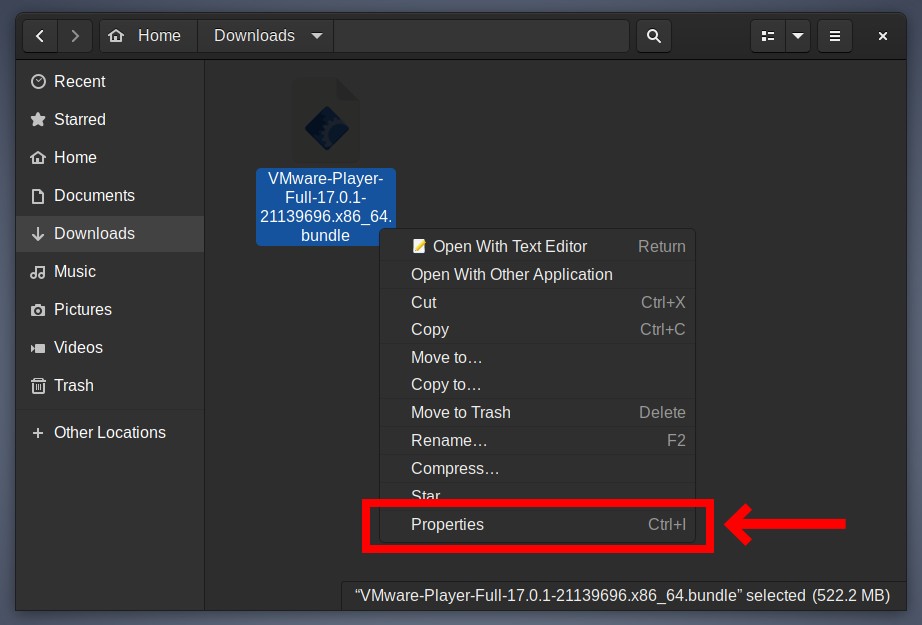Open Pictures in the sidebar
Screen dimensions: 922x625
[x=110, y=309]
